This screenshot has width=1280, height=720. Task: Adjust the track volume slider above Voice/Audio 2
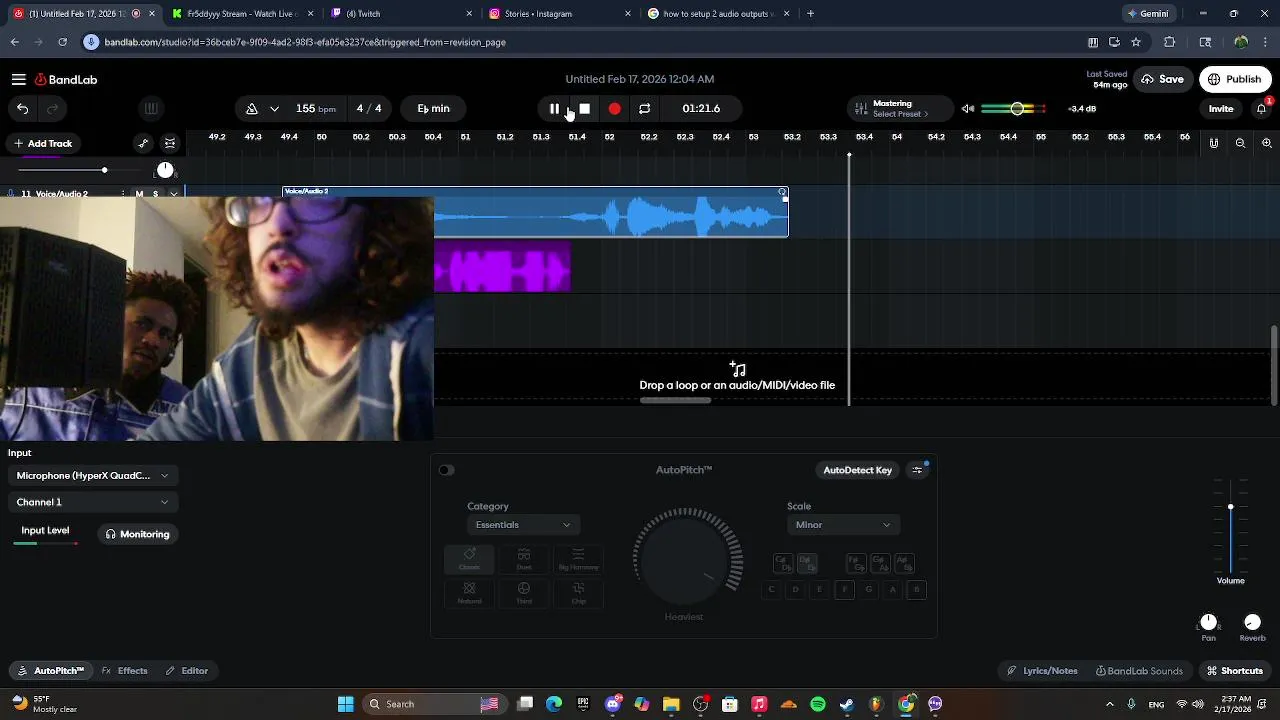104,170
